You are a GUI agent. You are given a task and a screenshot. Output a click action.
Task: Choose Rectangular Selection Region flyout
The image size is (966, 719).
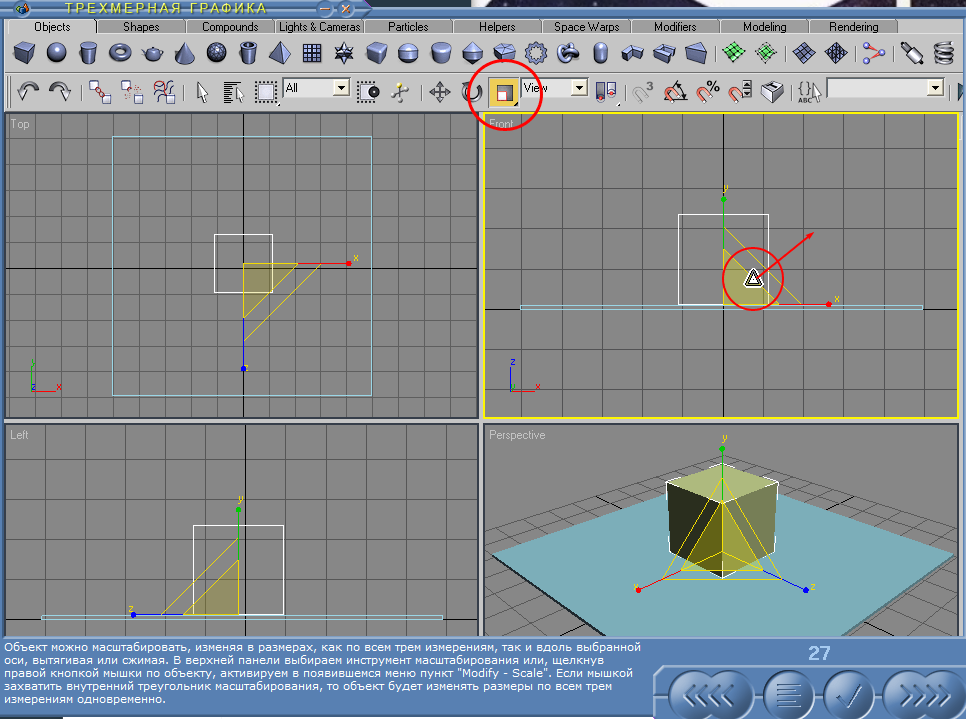coord(266,92)
